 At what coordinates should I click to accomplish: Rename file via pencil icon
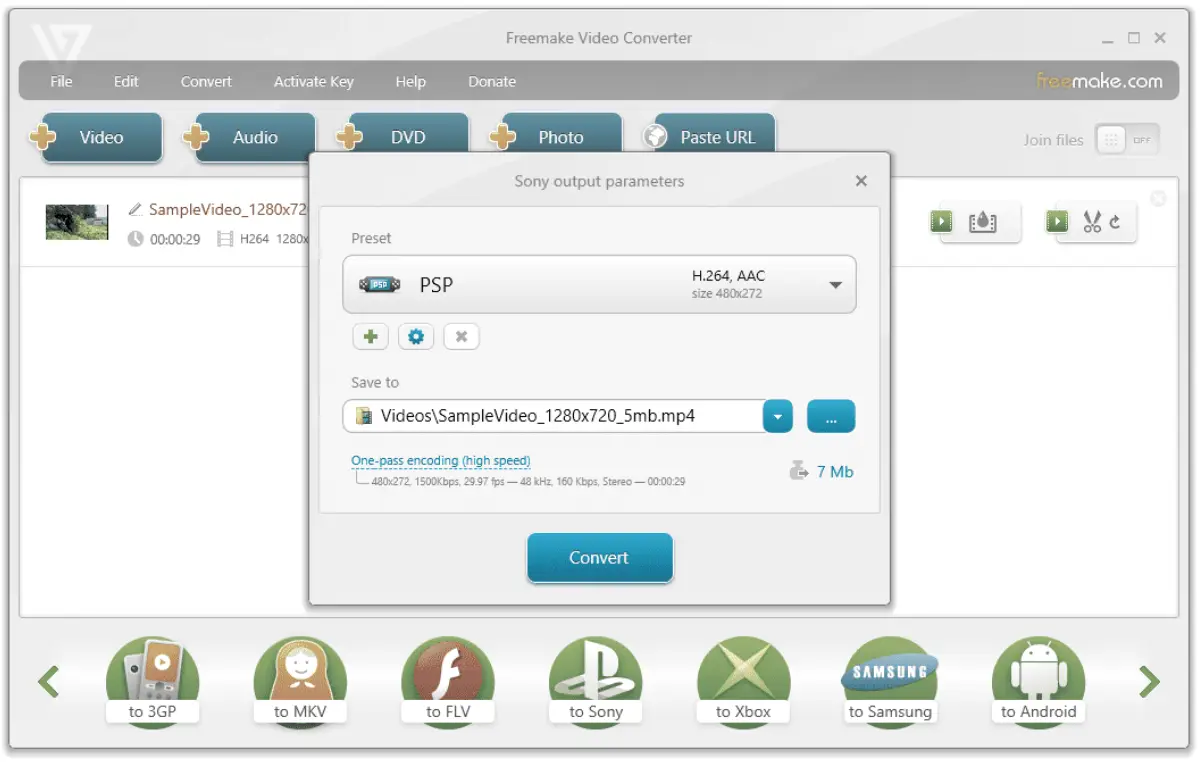[x=135, y=210]
